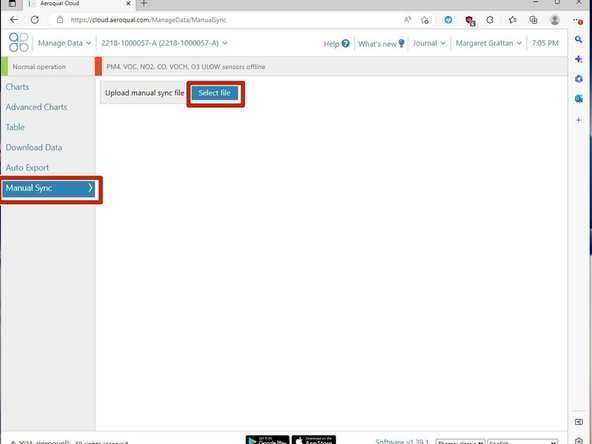
Task: Close the Aeroqual Cloud tab
Action: coord(128,3)
